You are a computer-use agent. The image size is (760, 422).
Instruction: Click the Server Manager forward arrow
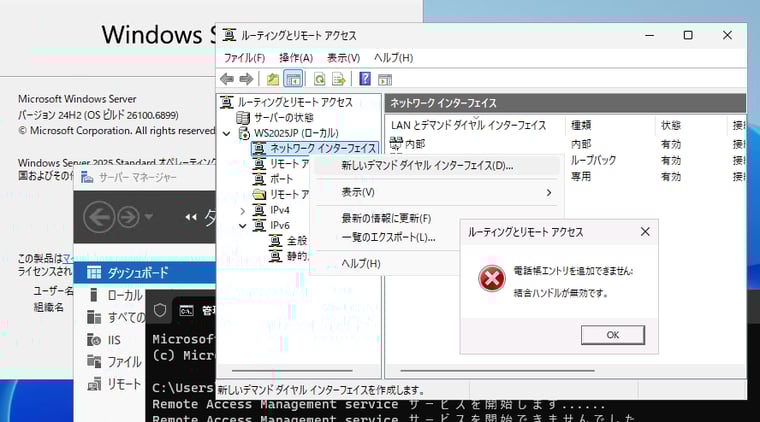(128, 217)
